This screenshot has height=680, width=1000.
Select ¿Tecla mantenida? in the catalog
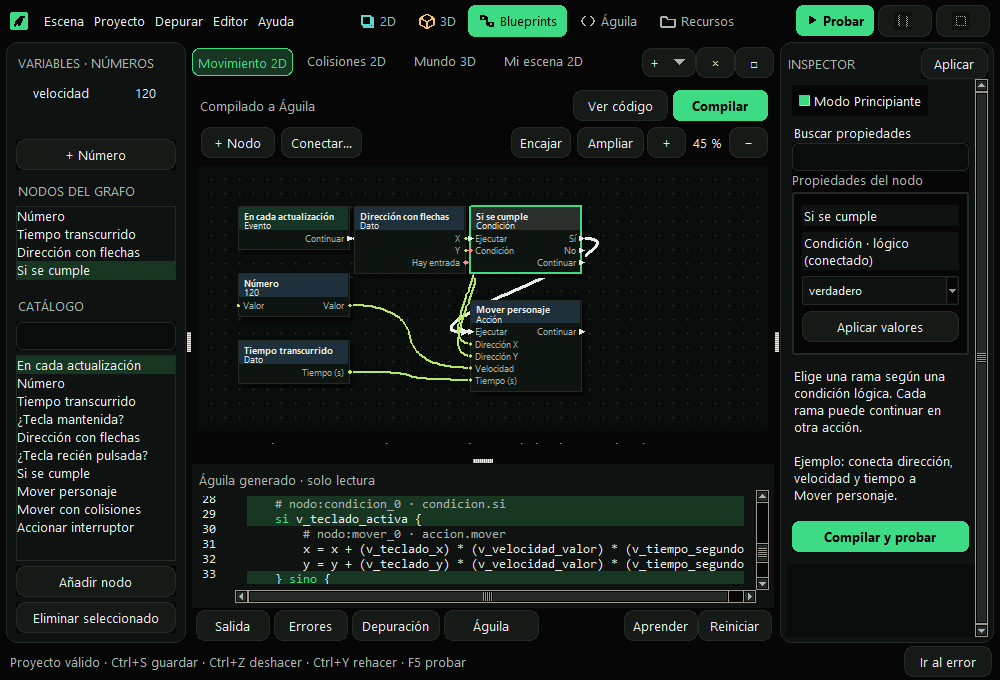[x=96, y=419]
